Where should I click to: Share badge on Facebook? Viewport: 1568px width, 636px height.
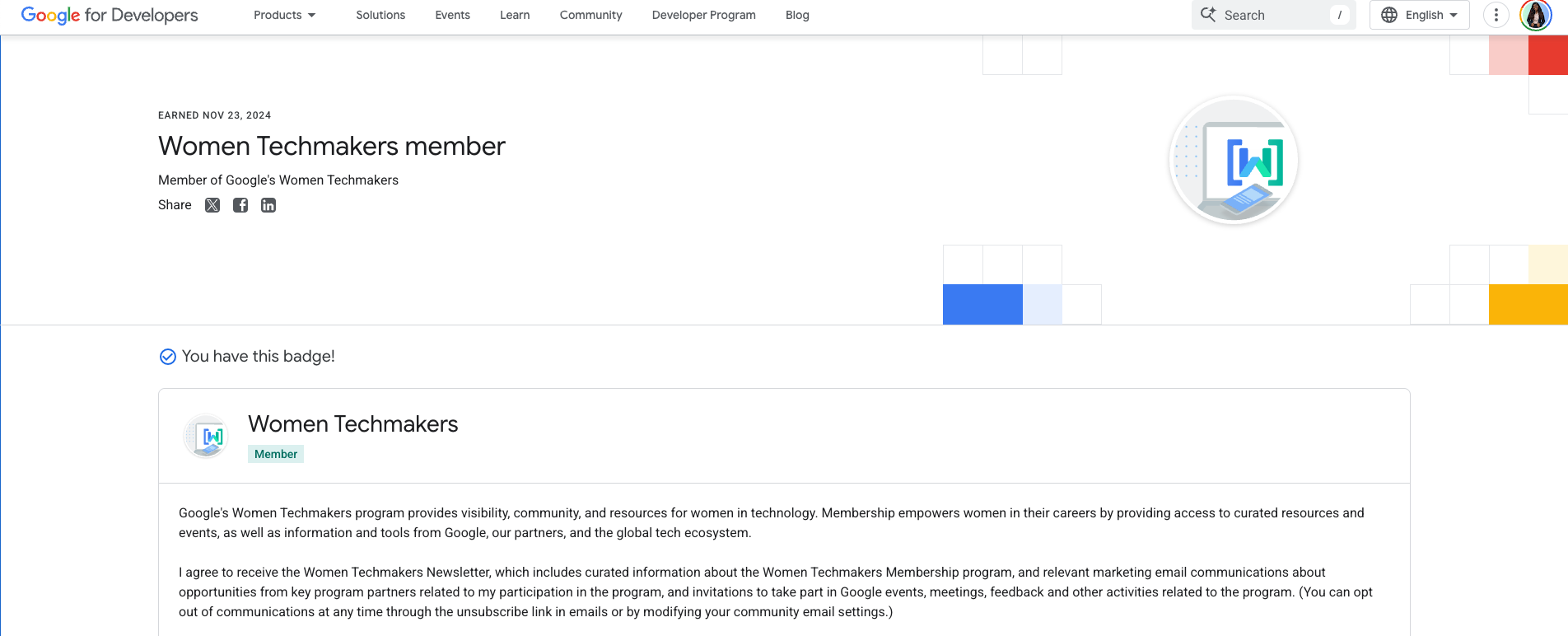tap(240, 205)
